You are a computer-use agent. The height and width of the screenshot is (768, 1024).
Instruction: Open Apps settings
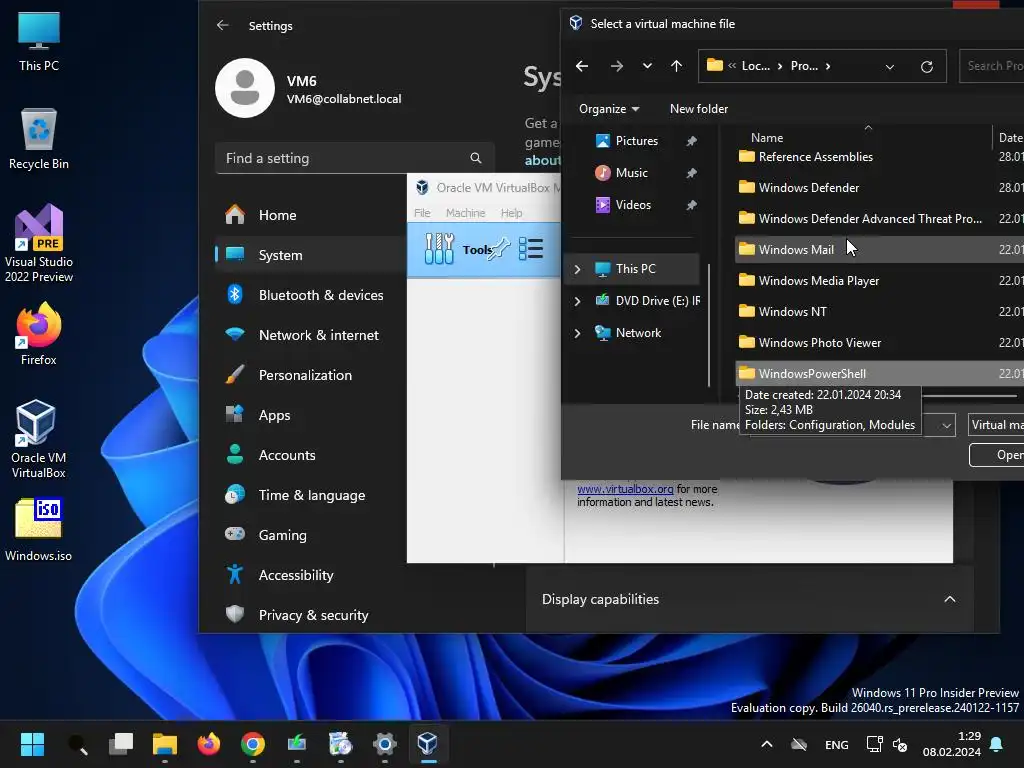[x=310, y=415]
